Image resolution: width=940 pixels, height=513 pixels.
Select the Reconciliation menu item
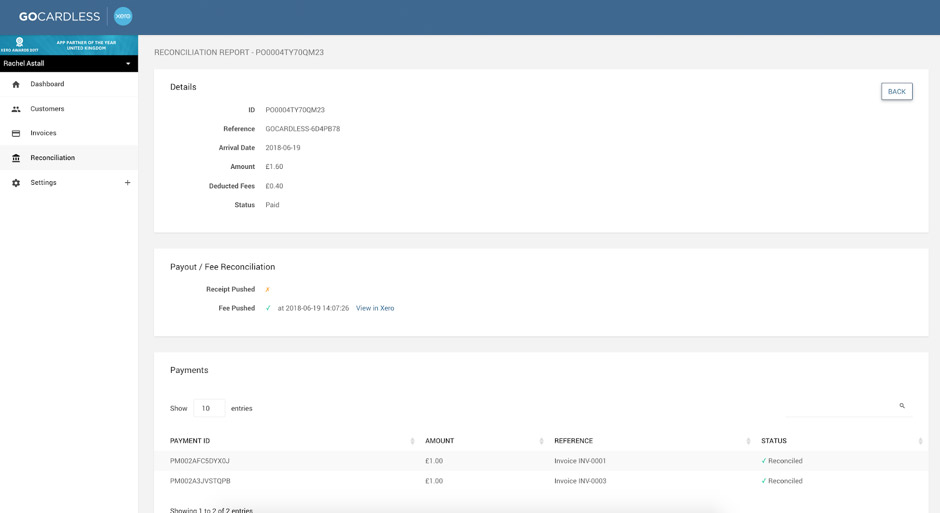(x=69, y=158)
